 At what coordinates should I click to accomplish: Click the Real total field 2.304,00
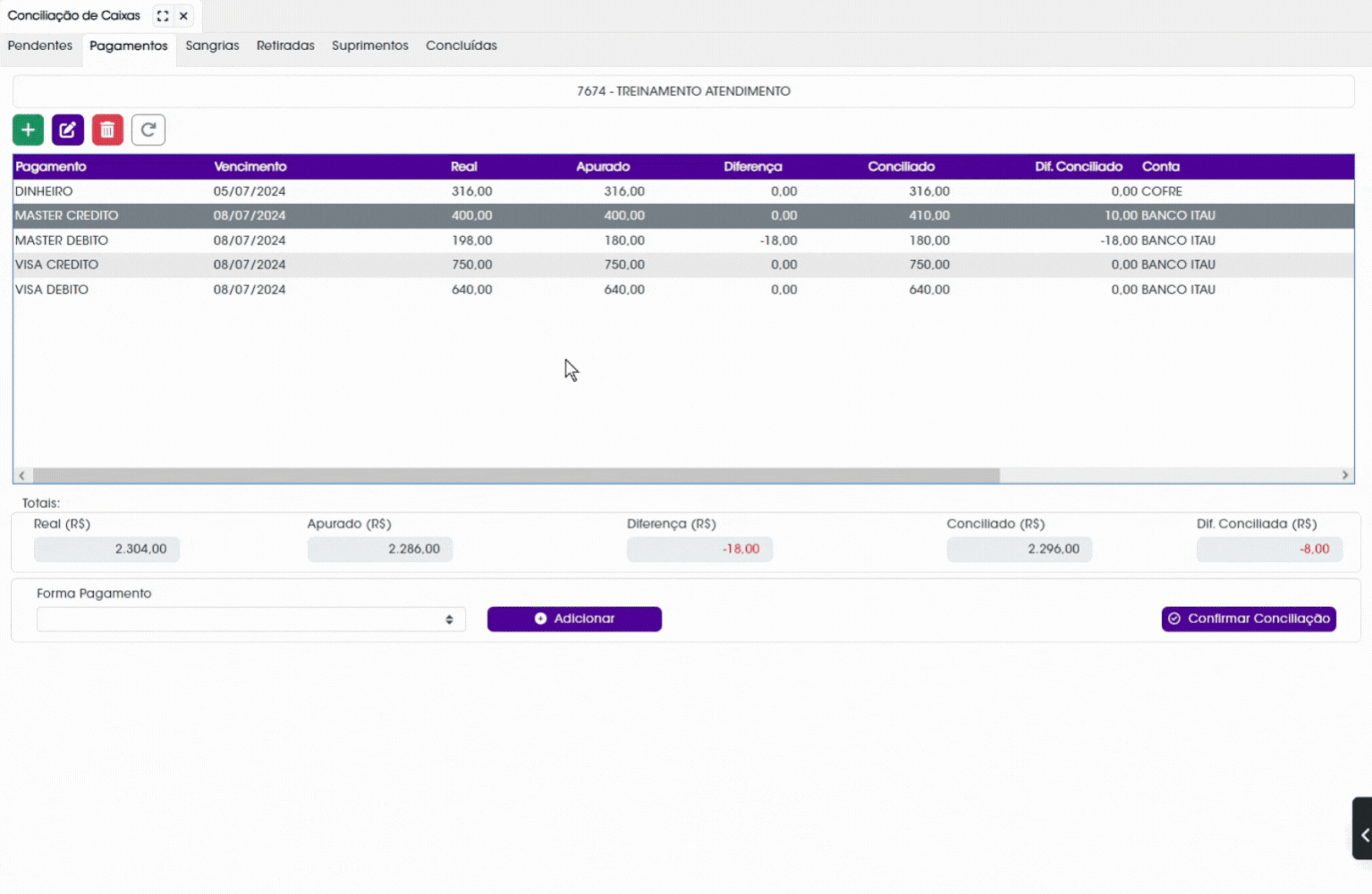coord(106,549)
